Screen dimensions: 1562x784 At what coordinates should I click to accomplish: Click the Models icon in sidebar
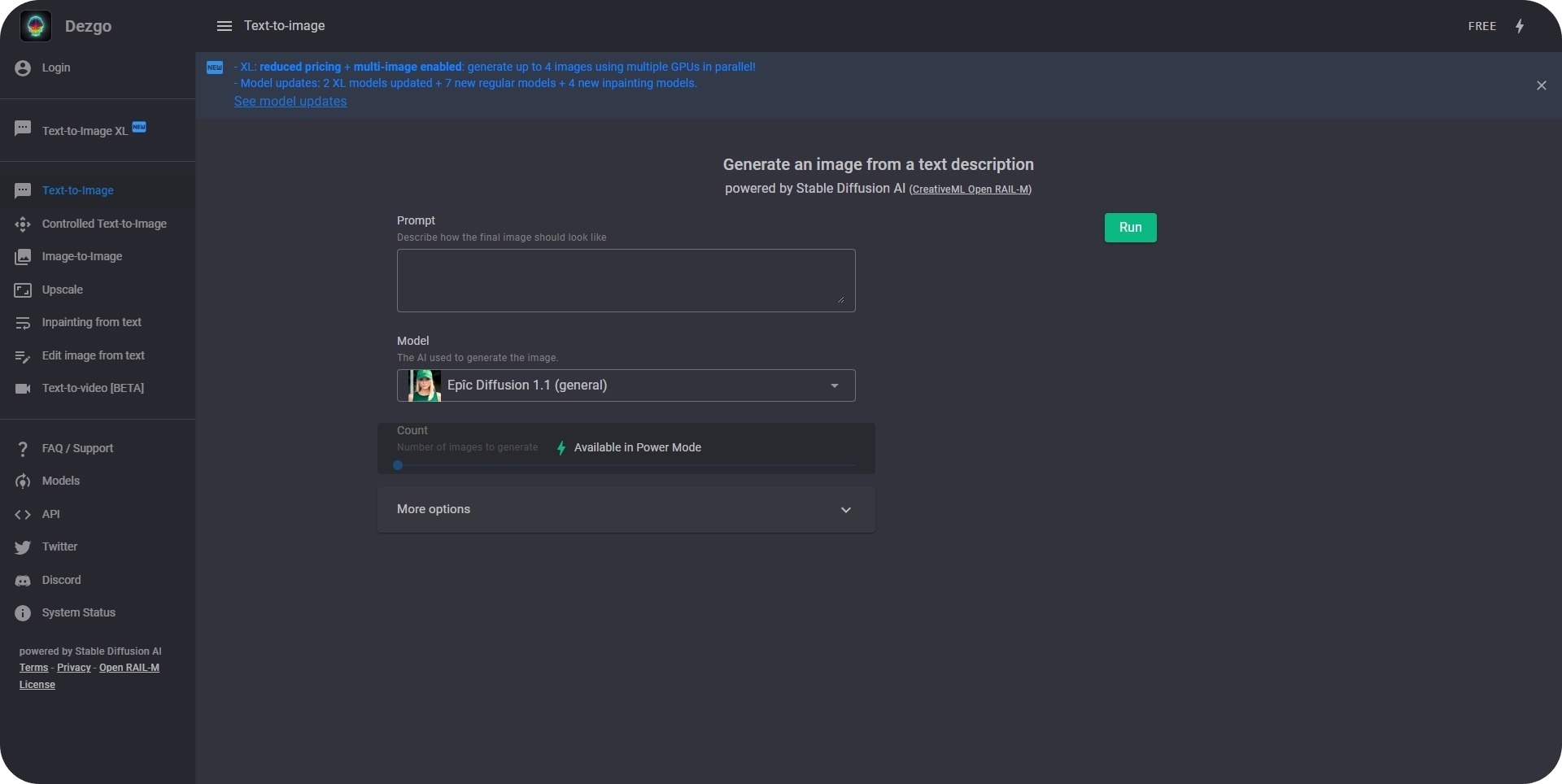(23, 481)
